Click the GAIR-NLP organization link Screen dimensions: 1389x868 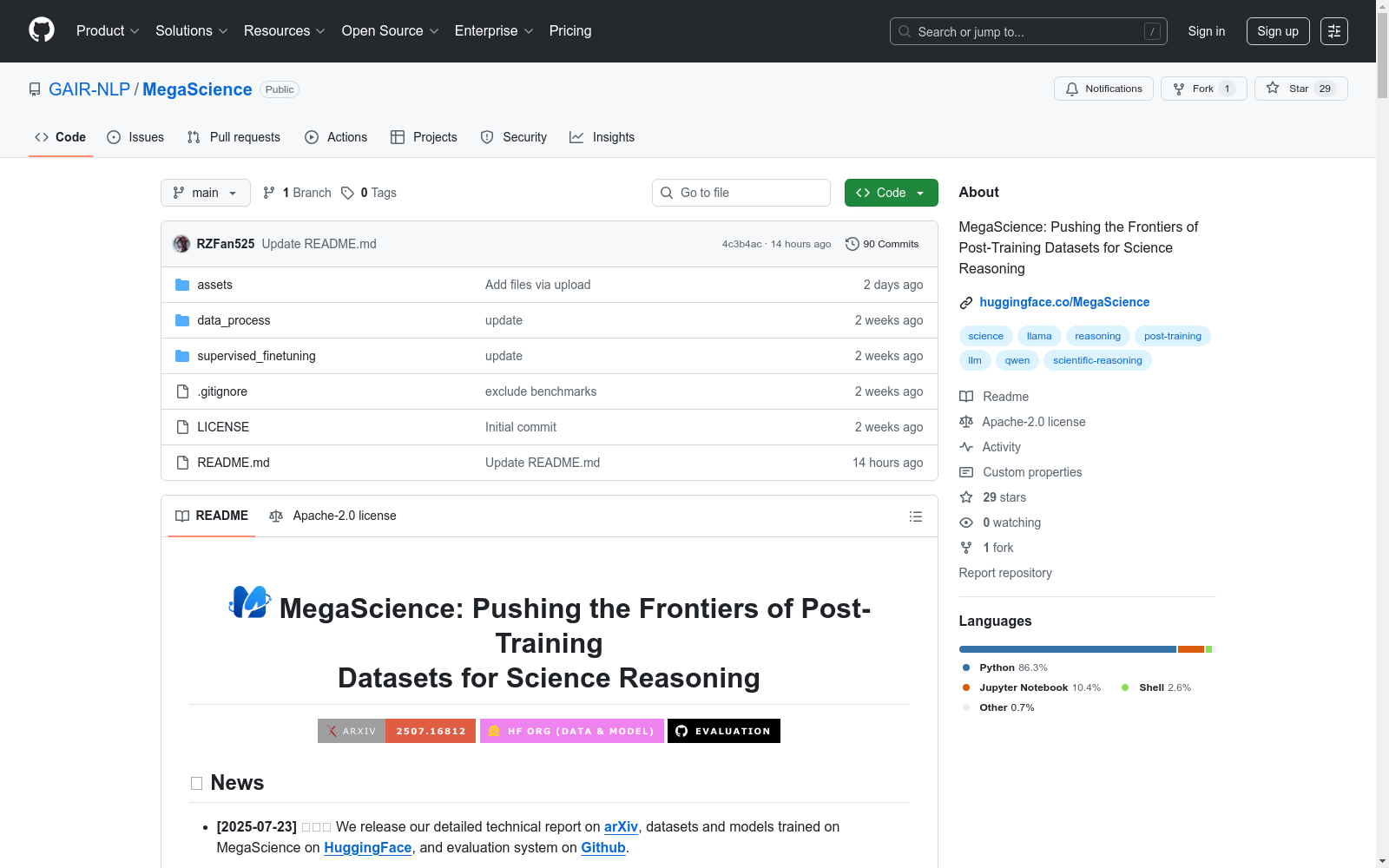[89, 89]
